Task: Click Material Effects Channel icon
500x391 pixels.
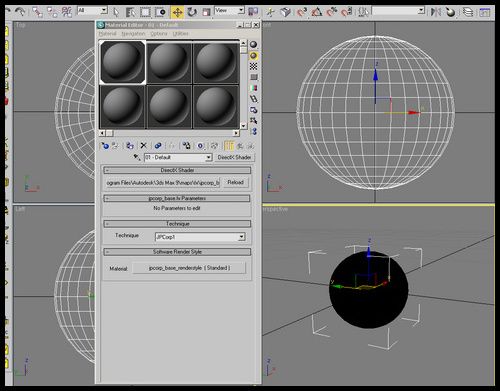Action: [x=200, y=146]
